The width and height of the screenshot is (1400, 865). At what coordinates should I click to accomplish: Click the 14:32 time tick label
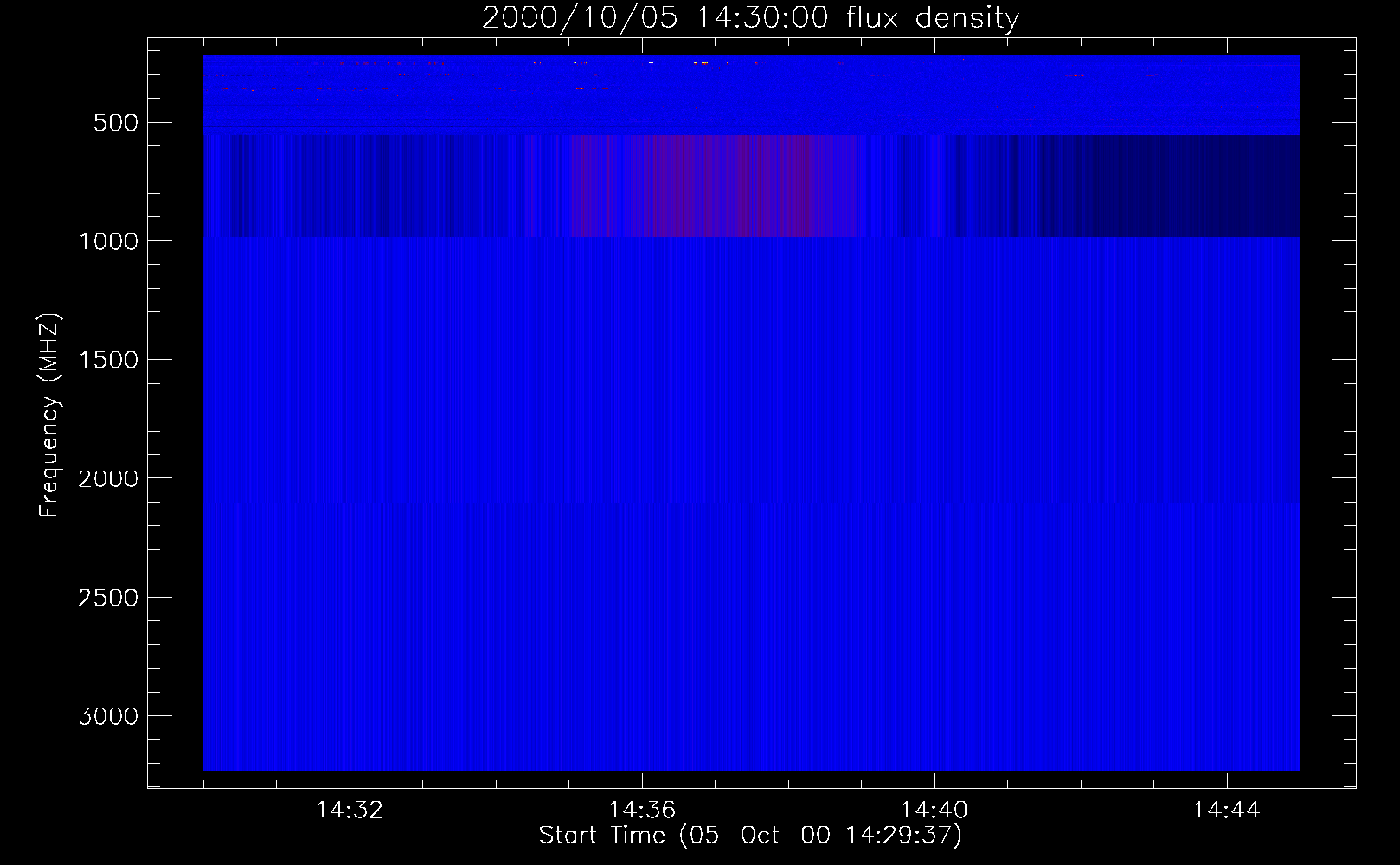(350, 811)
